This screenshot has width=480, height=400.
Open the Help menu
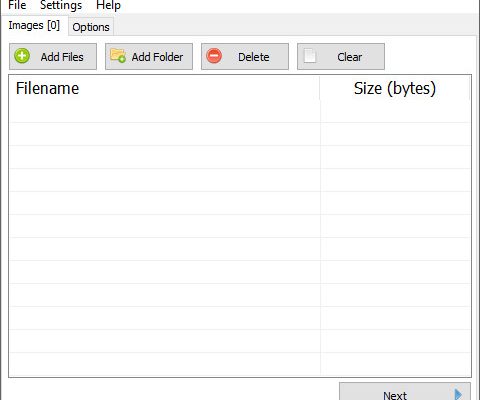(x=108, y=6)
